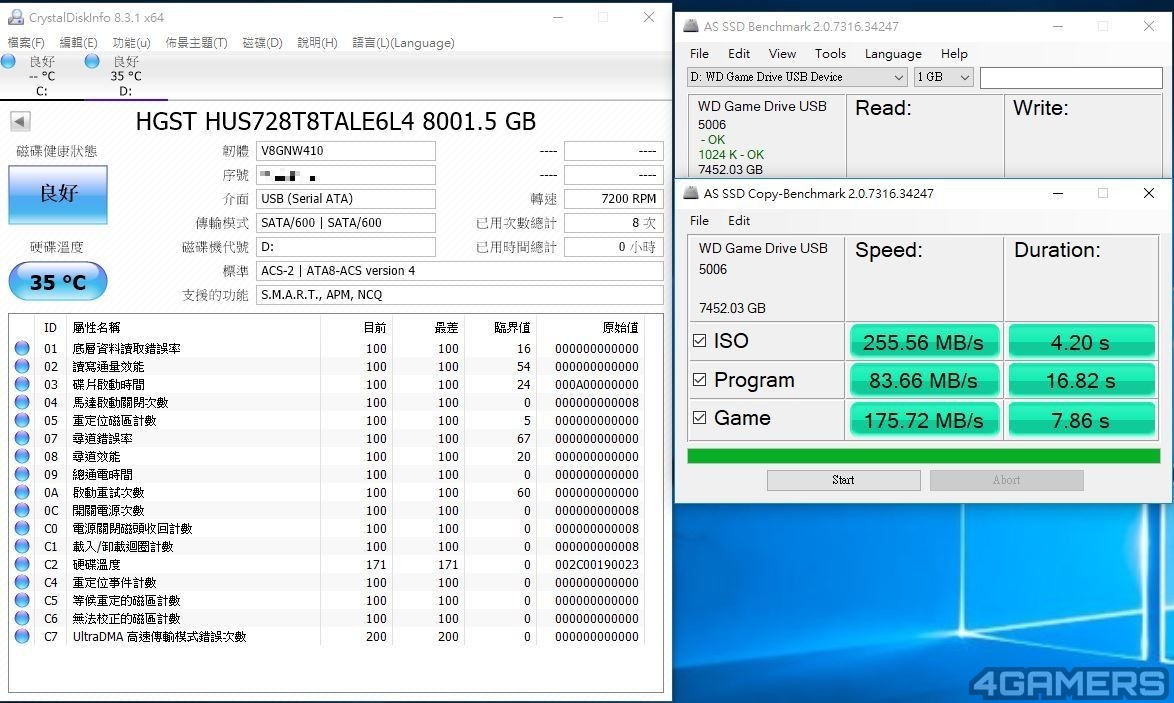
Task: Open the 1 GB test size dropdown
Action: click(x=943, y=77)
